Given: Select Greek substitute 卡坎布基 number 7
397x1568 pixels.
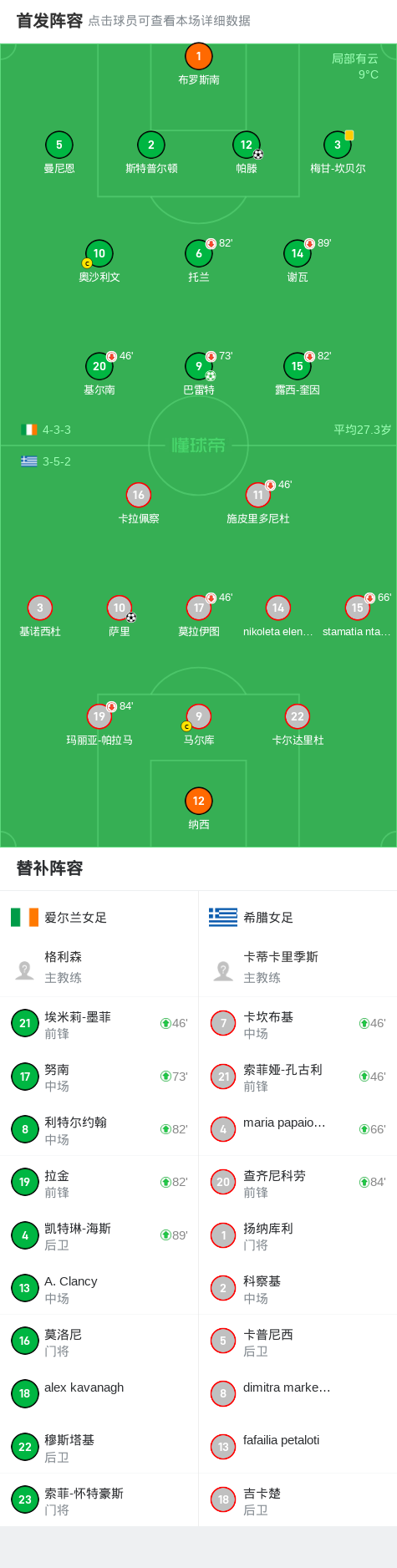Looking at the screenshot, I should [298, 1024].
